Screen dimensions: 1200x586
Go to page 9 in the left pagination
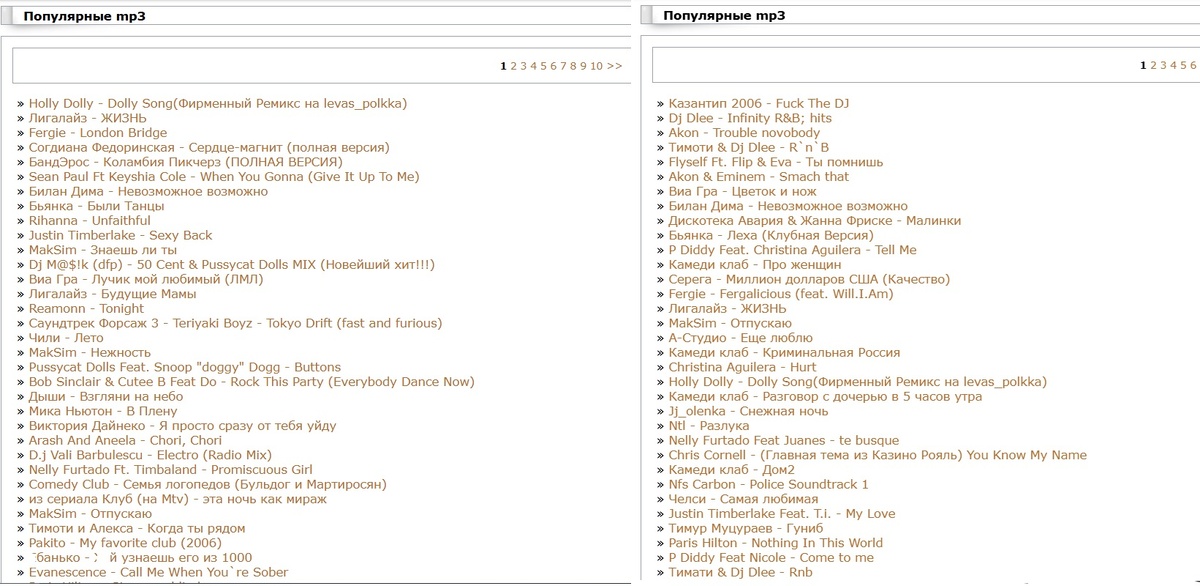583,66
